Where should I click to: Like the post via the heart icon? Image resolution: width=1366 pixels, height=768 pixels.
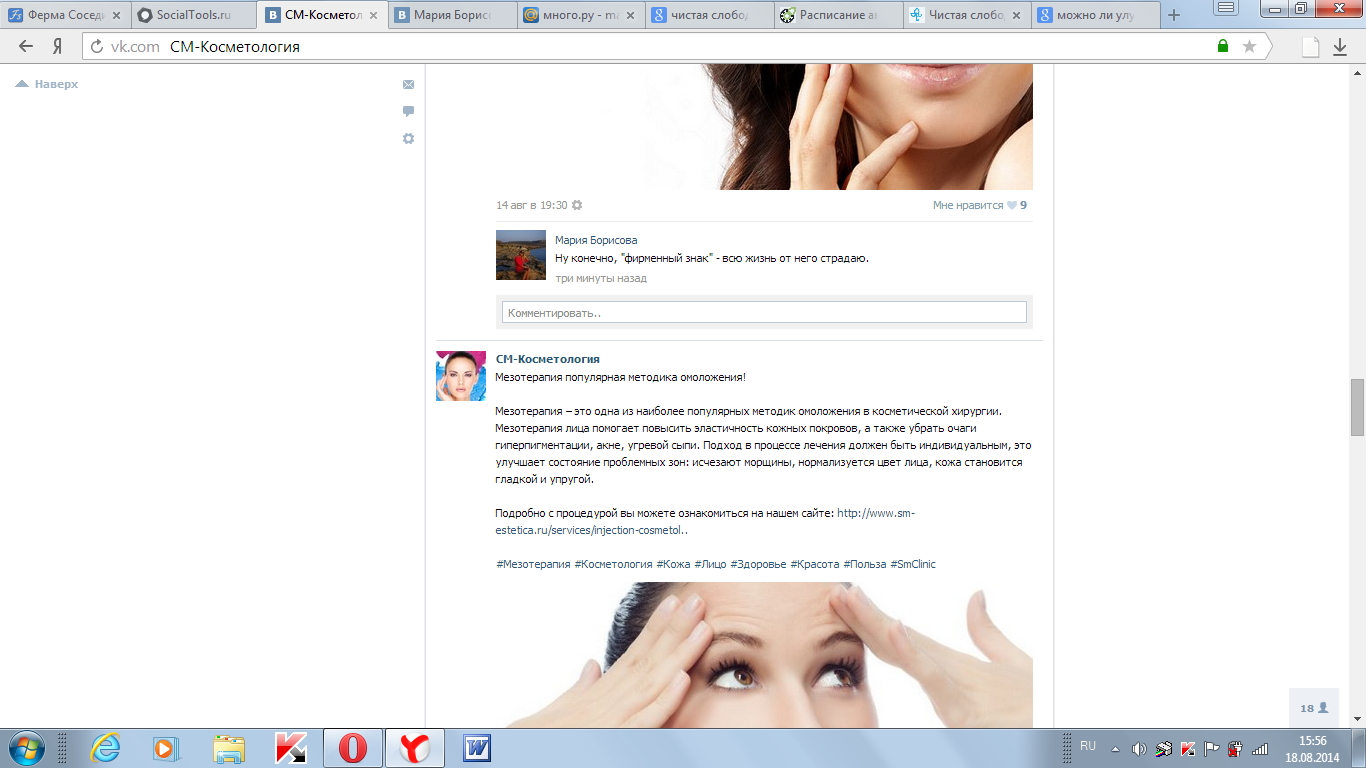point(1012,205)
